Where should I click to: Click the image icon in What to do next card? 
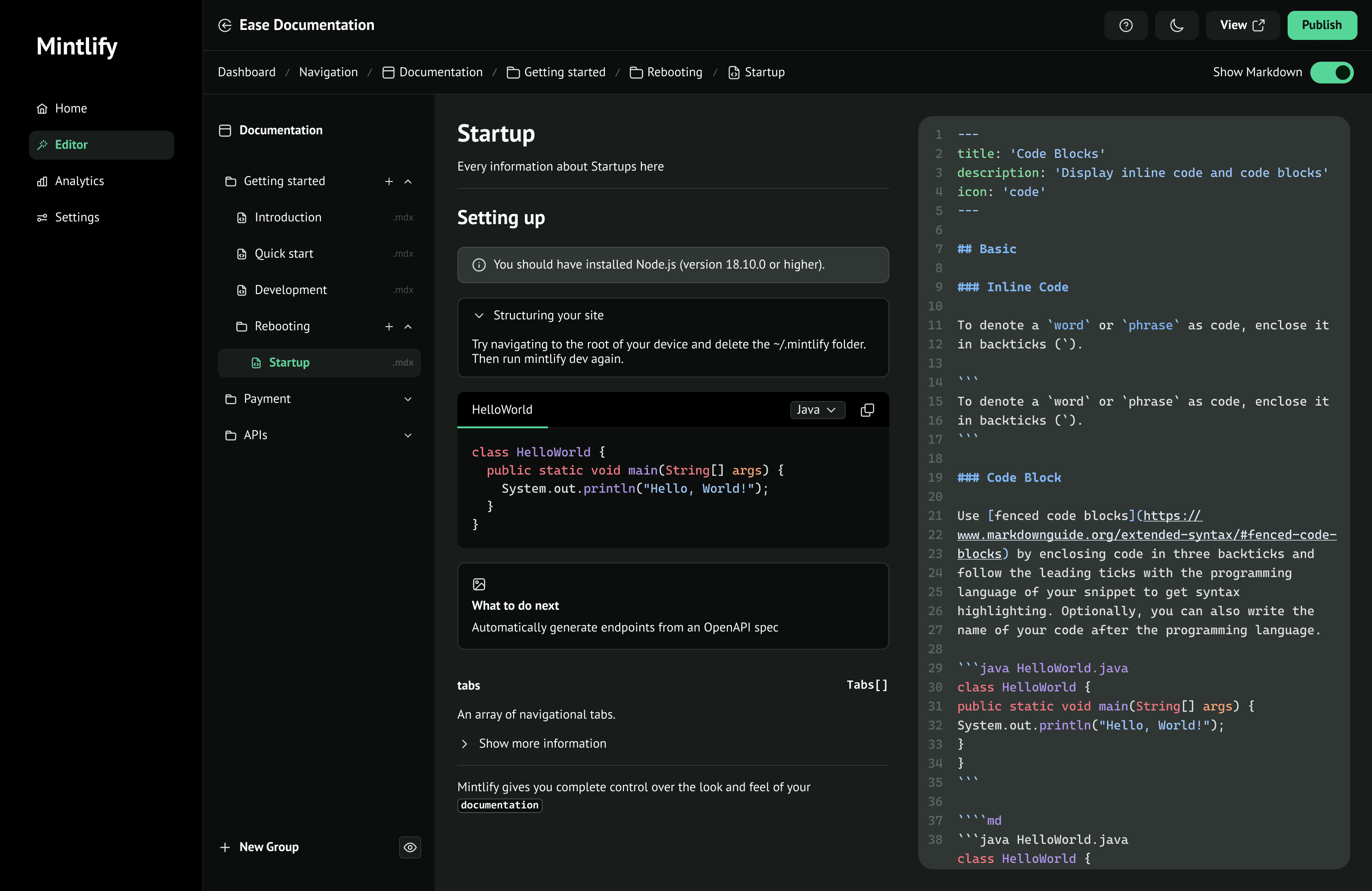[479, 584]
